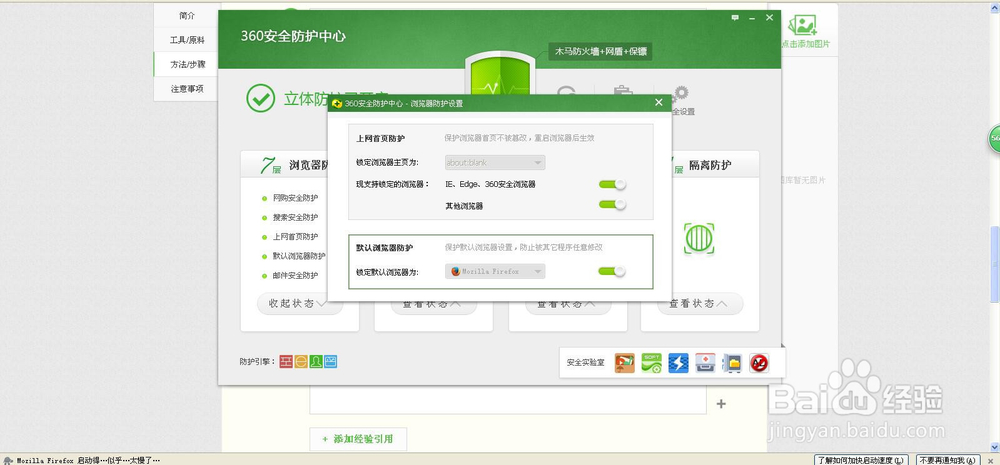Open the 安全设置 gear icon
1000x465 pixels.
click(680, 94)
